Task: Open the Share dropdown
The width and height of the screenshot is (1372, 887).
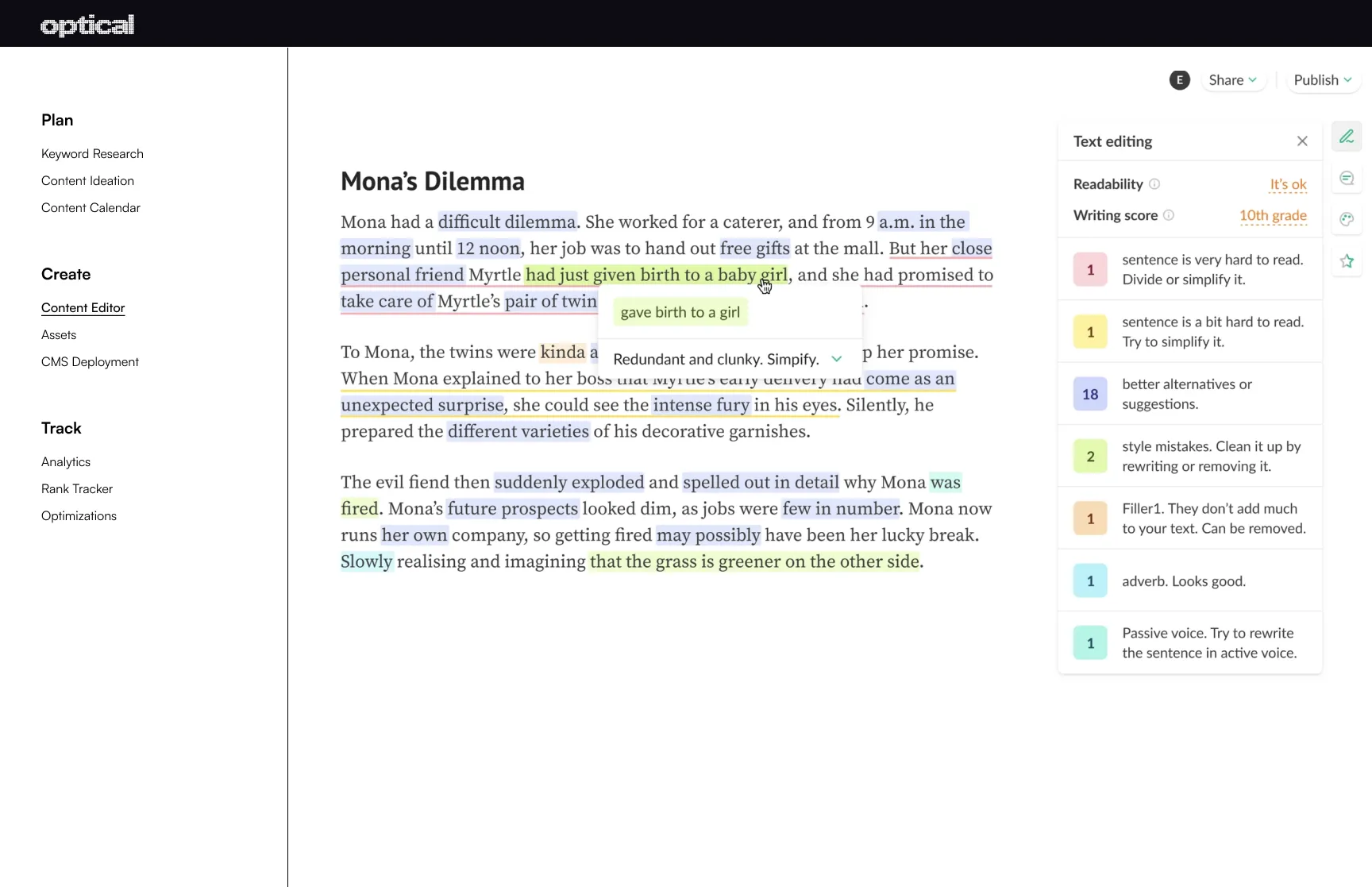Action: [1233, 80]
